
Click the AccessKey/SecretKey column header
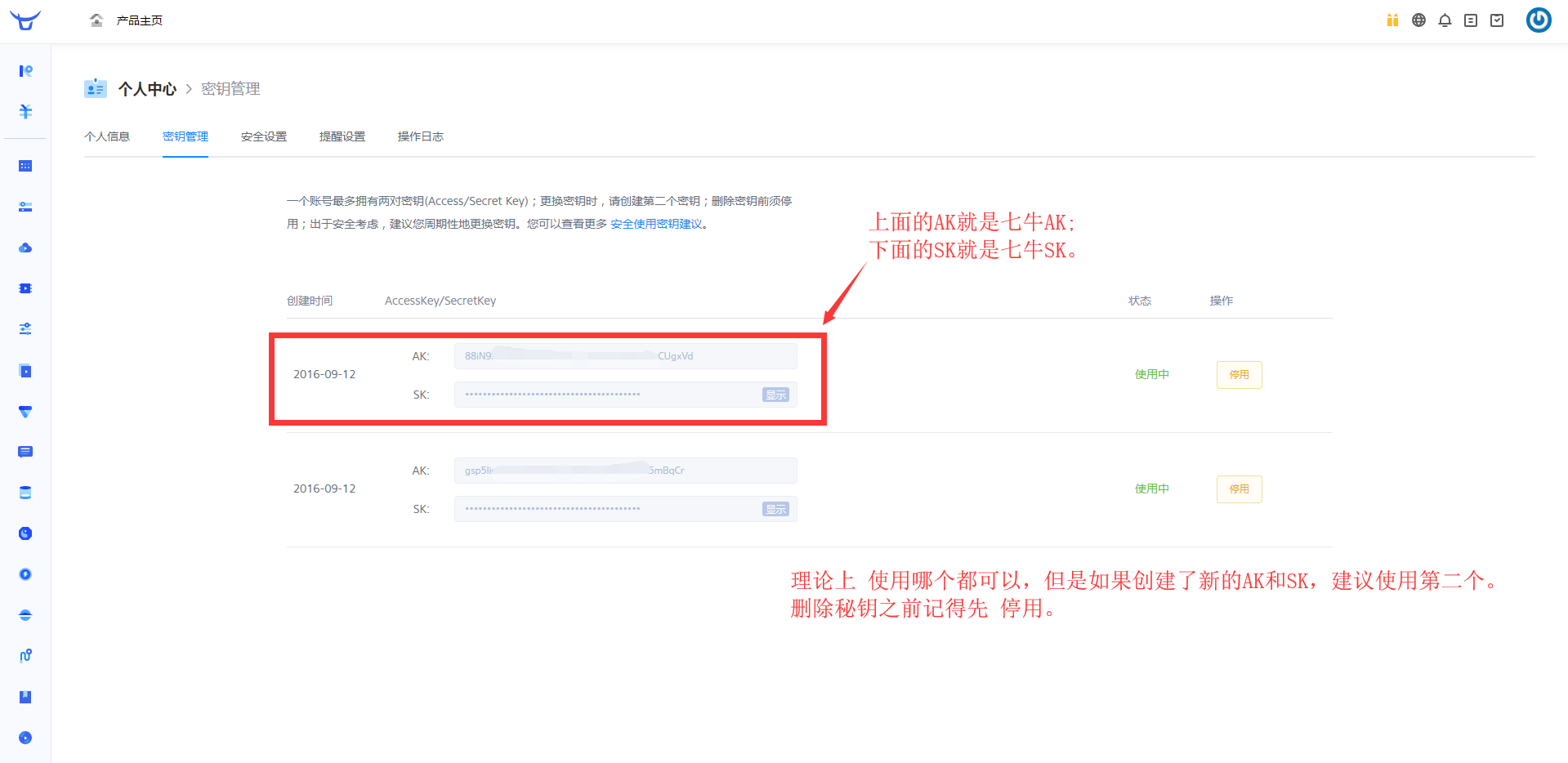coord(440,301)
